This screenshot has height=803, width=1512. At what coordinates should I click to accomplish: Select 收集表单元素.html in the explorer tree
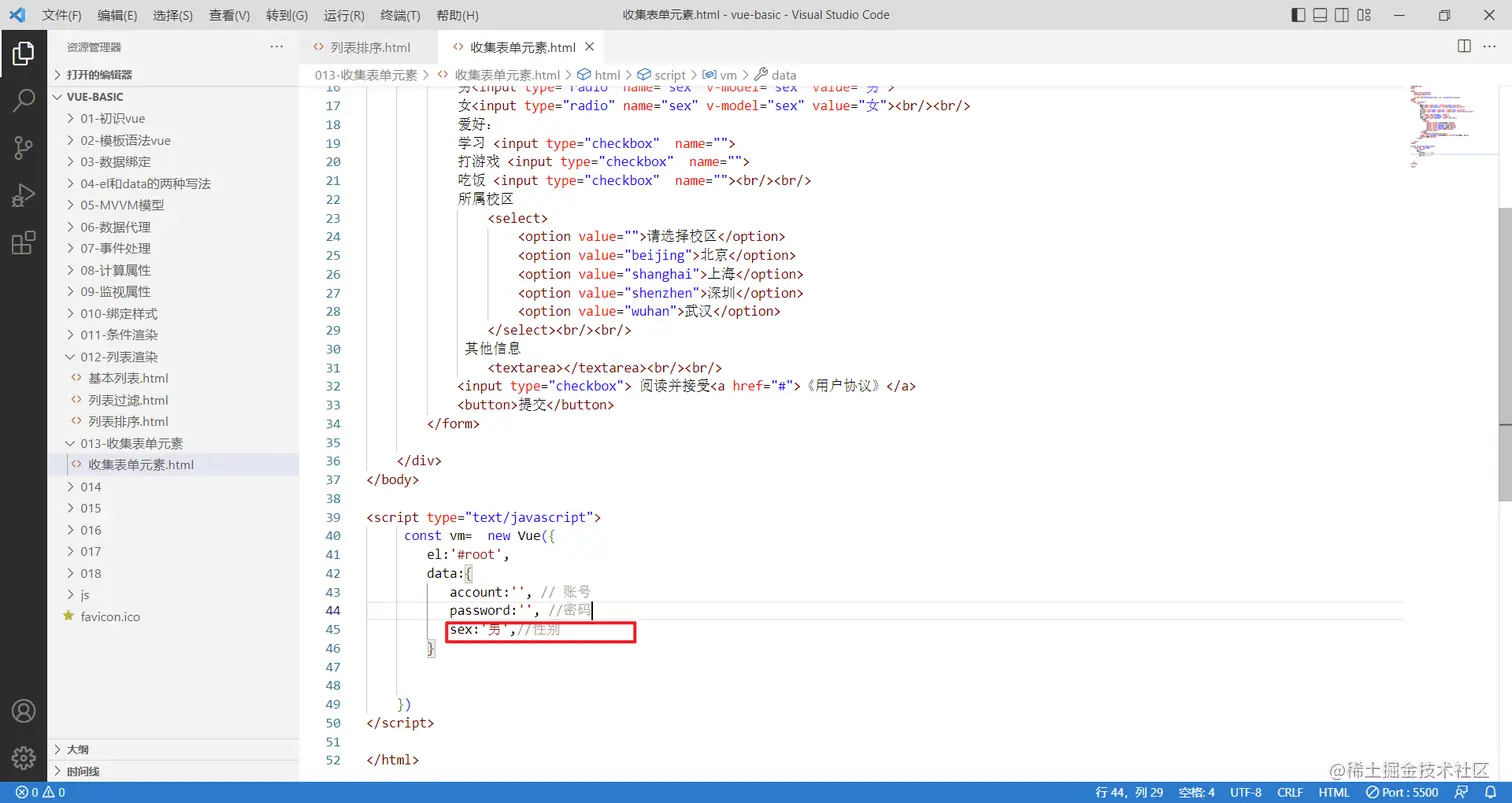pyautogui.click(x=174, y=465)
